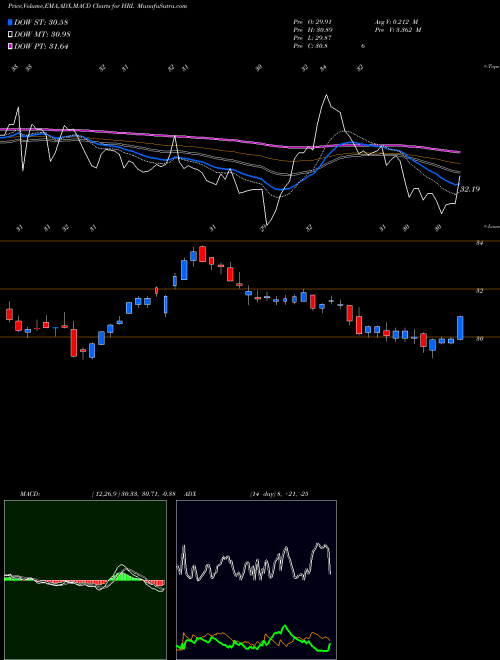Click the 30 price axis label
Image resolution: width=500 pixels, height=660 pixels.
(x=479, y=338)
